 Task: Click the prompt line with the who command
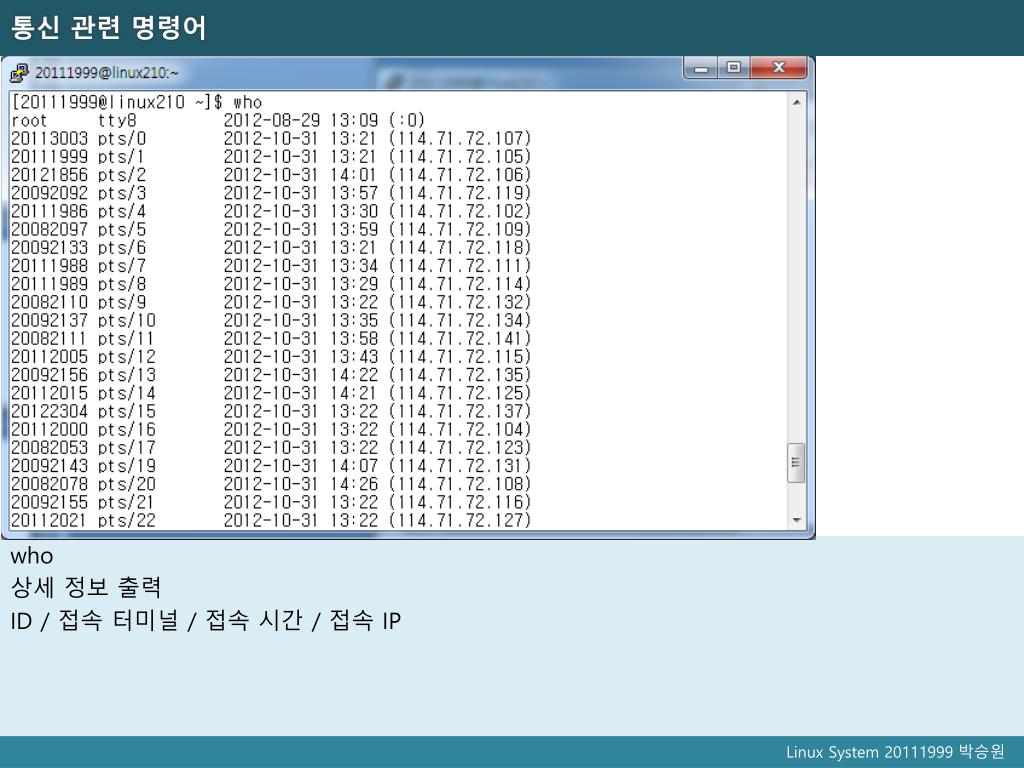click(x=137, y=102)
